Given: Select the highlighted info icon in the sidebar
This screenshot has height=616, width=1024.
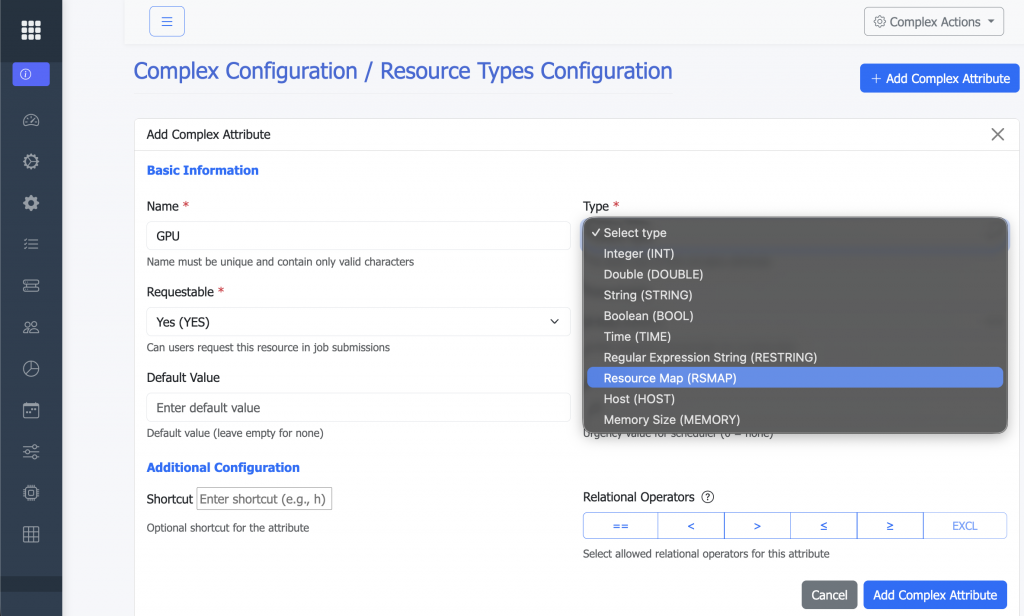Looking at the screenshot, I should [31, 74].
